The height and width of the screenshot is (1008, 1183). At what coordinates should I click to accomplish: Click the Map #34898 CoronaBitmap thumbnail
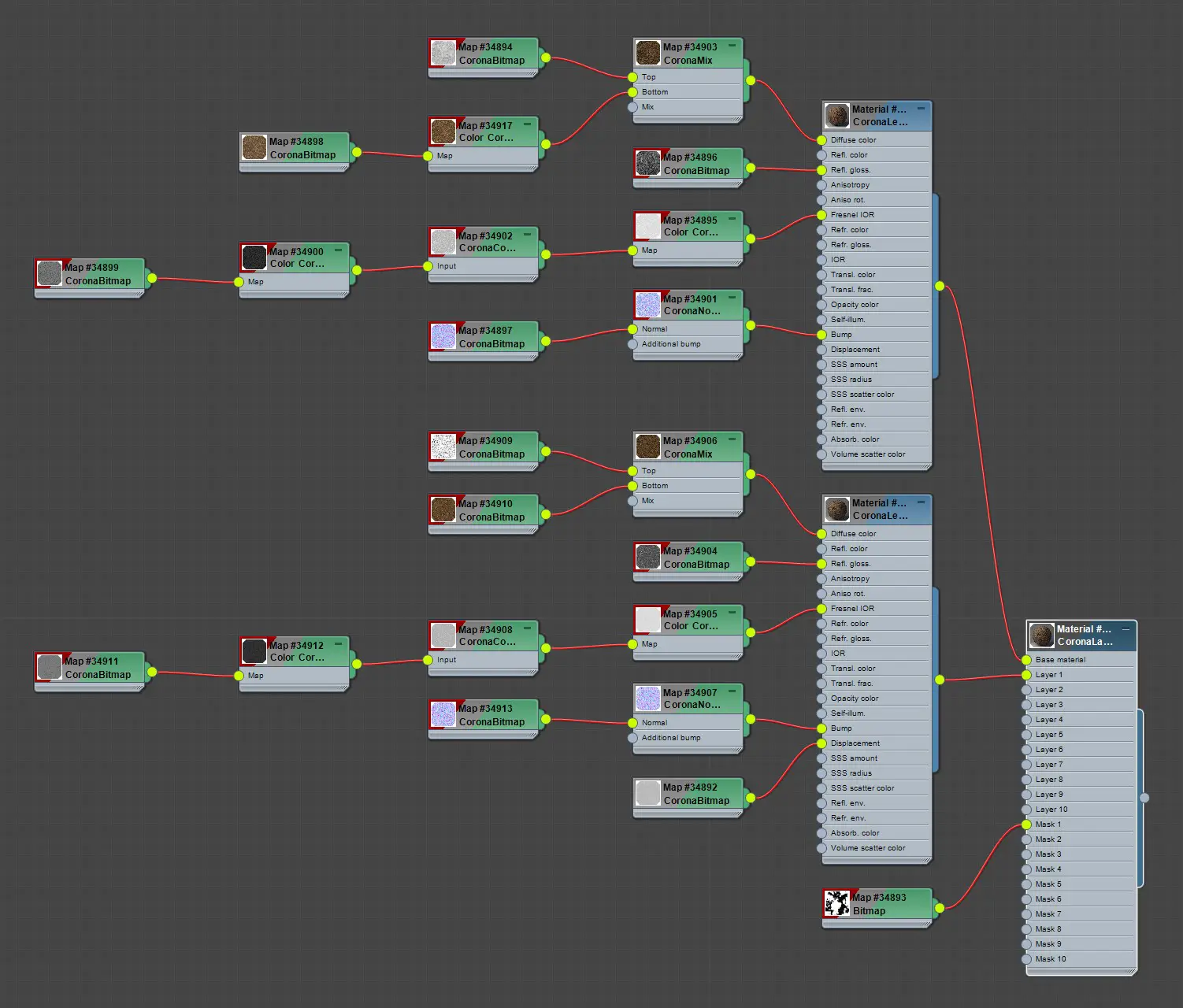[x=254, y=147]
